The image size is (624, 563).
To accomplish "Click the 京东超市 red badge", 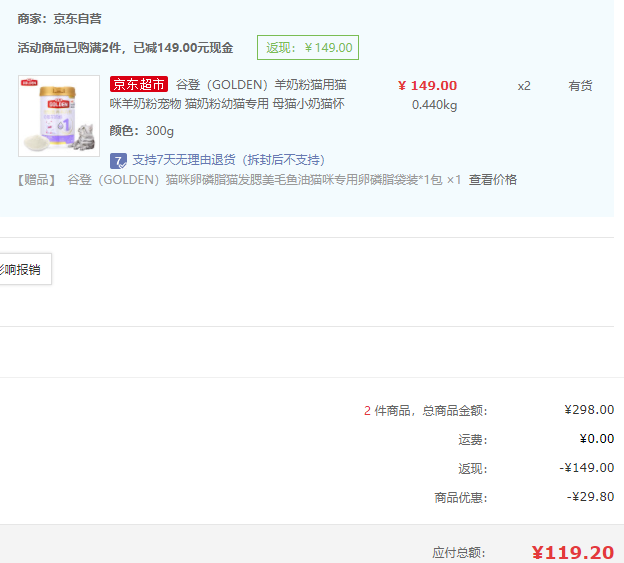I will pos(139,84).
